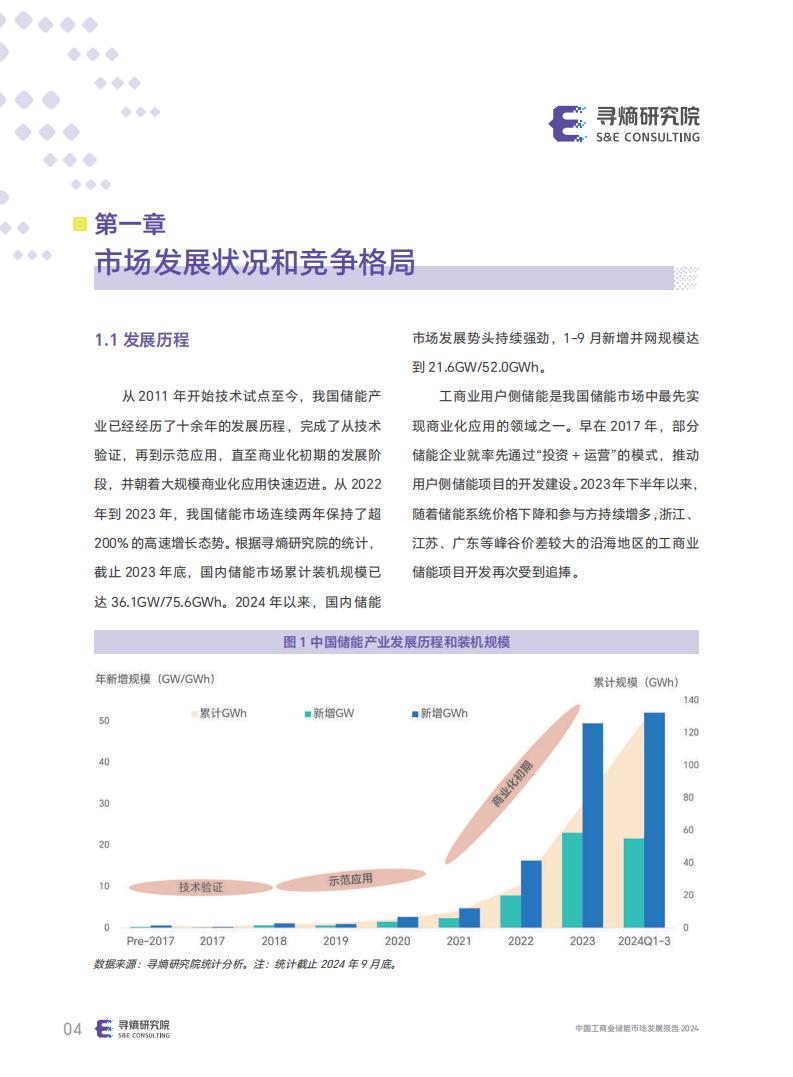Click the x-axis label 2020
Image resolution: width=793 pixels, height=1077 pixels.
click(398, 941)
